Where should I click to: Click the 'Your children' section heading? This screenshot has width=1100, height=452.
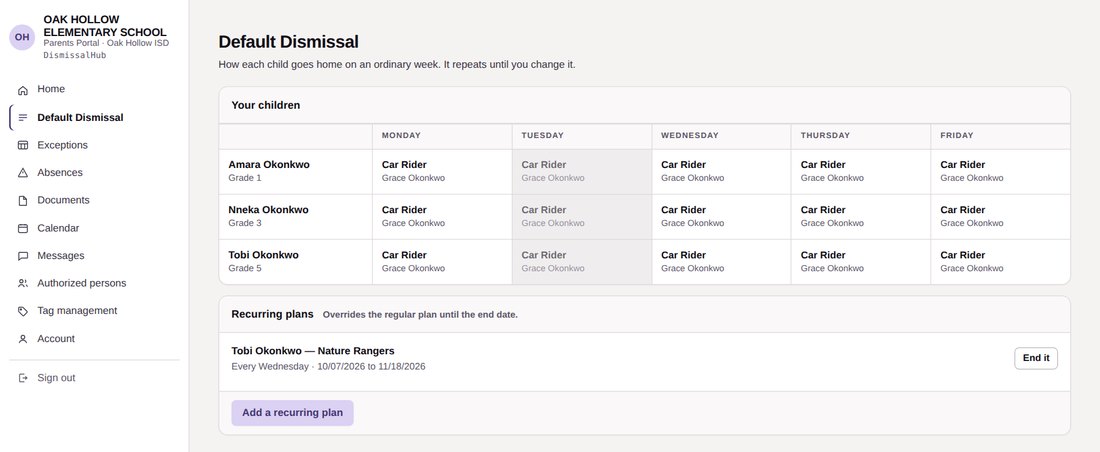click(x=266, y=105)
